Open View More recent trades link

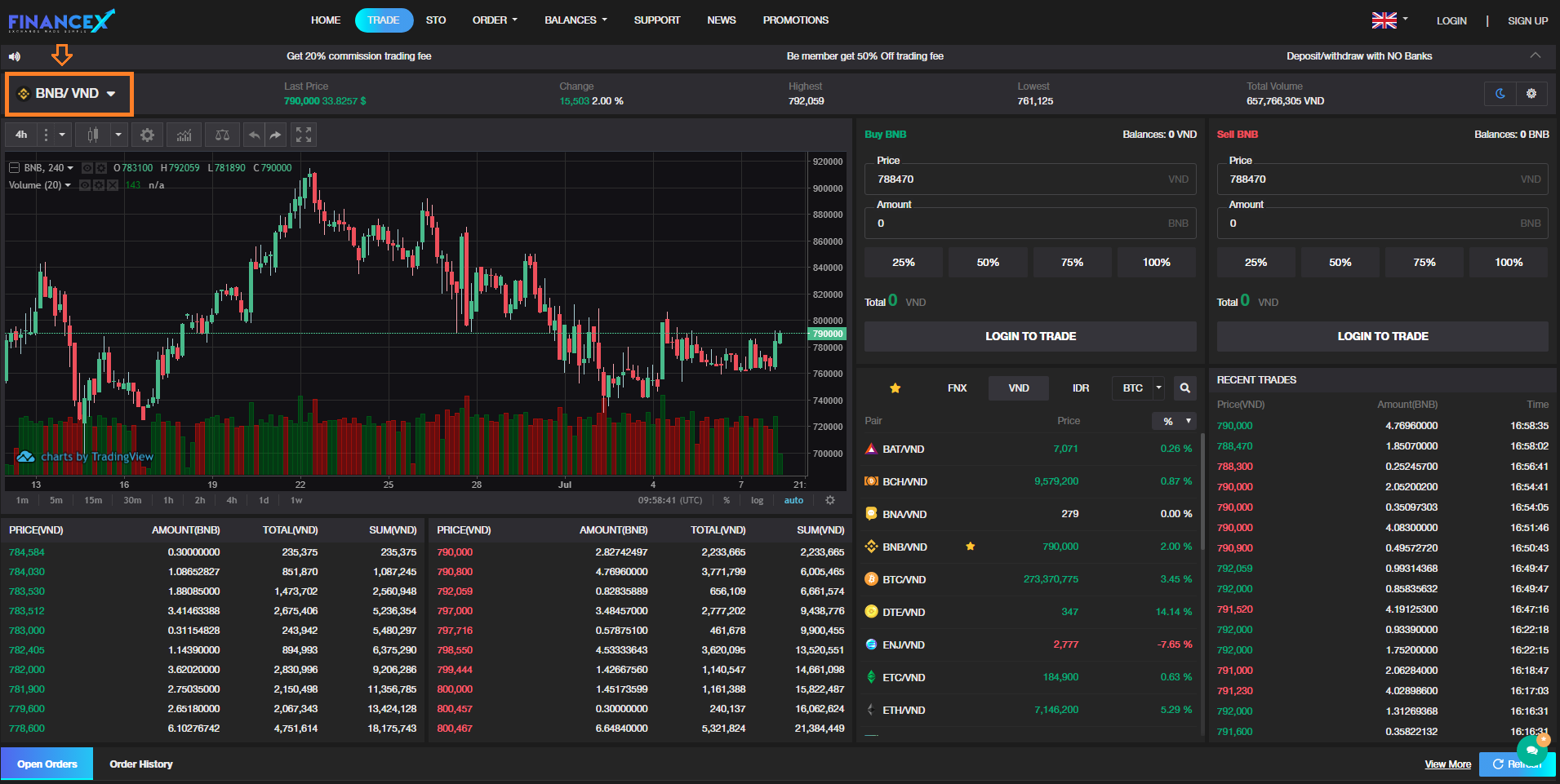[1448, 764]
